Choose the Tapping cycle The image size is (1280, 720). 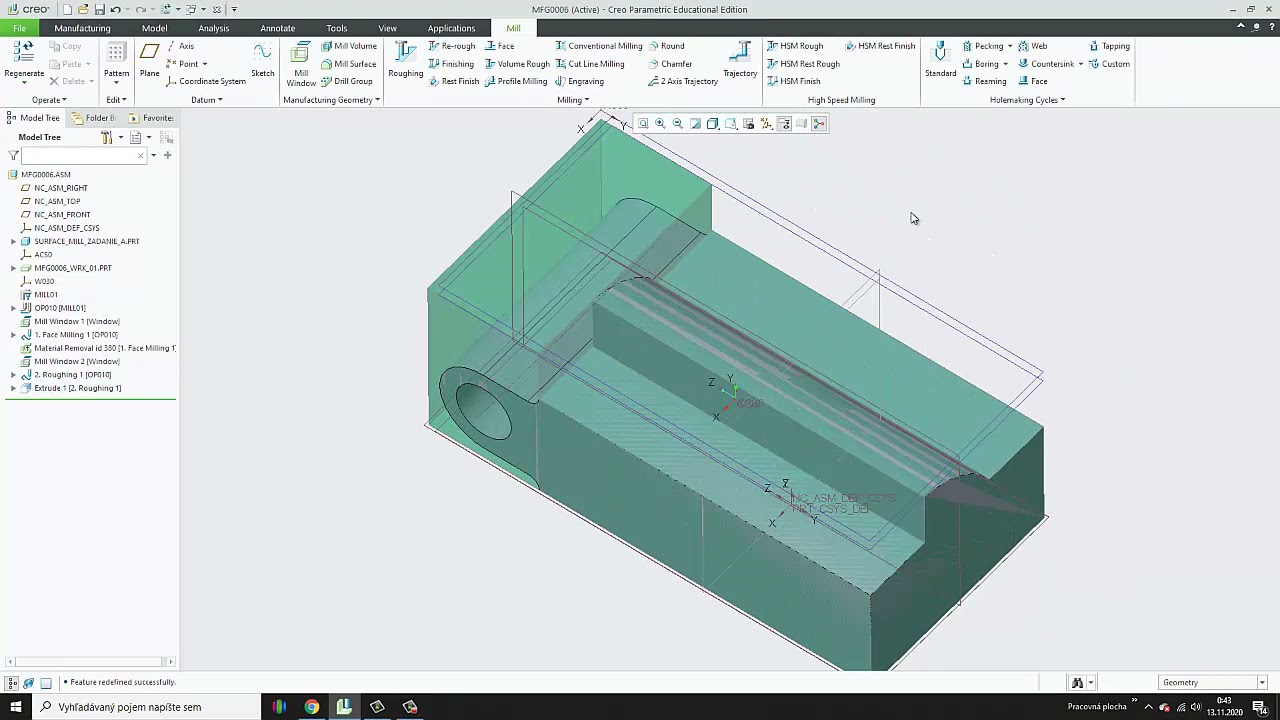1109,46
